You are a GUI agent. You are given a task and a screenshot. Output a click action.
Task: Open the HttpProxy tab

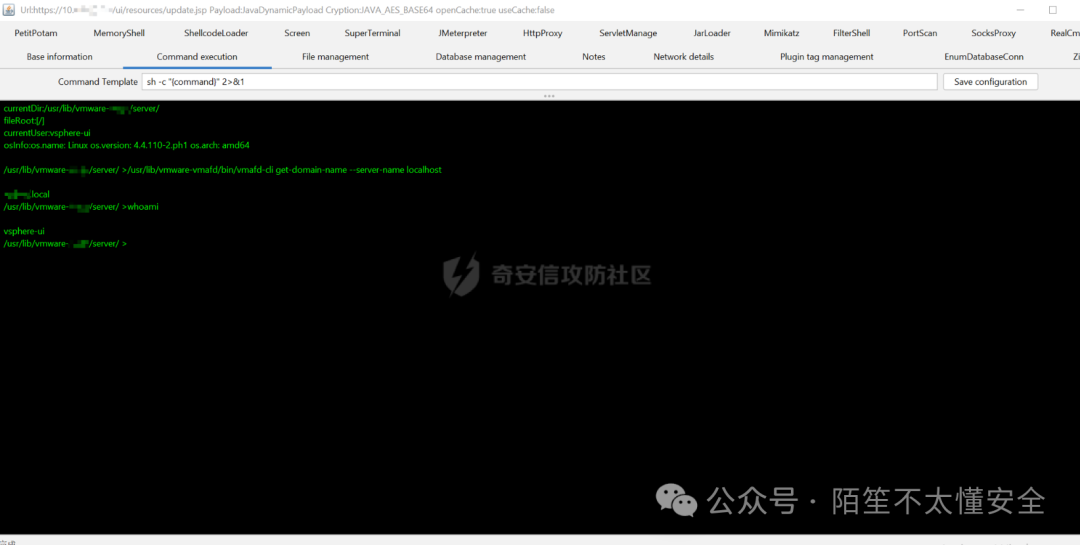pyautogui.click(x=543, y=33)
